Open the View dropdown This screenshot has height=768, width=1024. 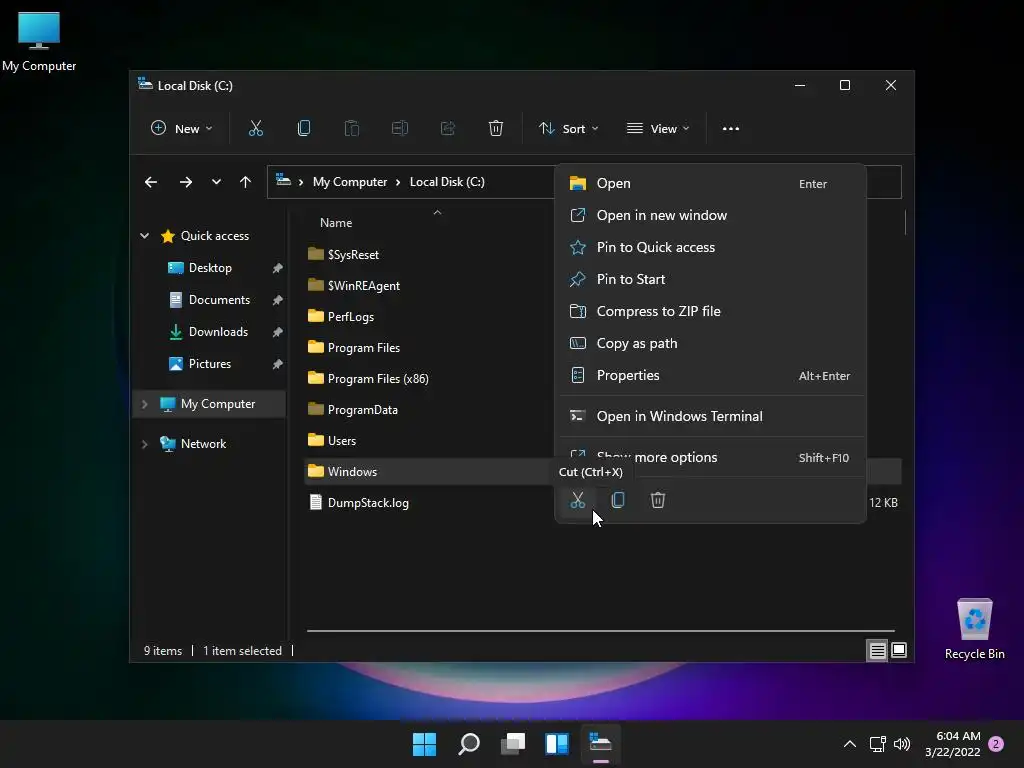(658, 129)
